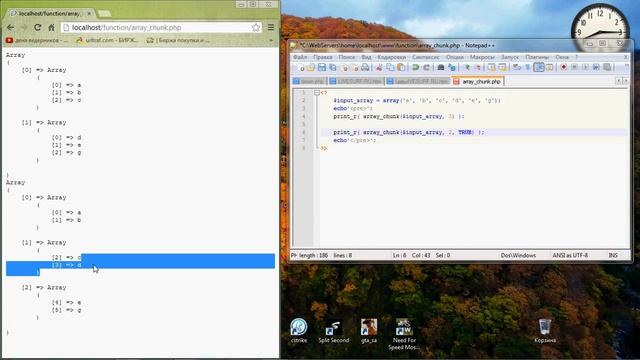Open Find with the binoculars icon
Viewport: 640px width, 360px height.
click(441, 67)
